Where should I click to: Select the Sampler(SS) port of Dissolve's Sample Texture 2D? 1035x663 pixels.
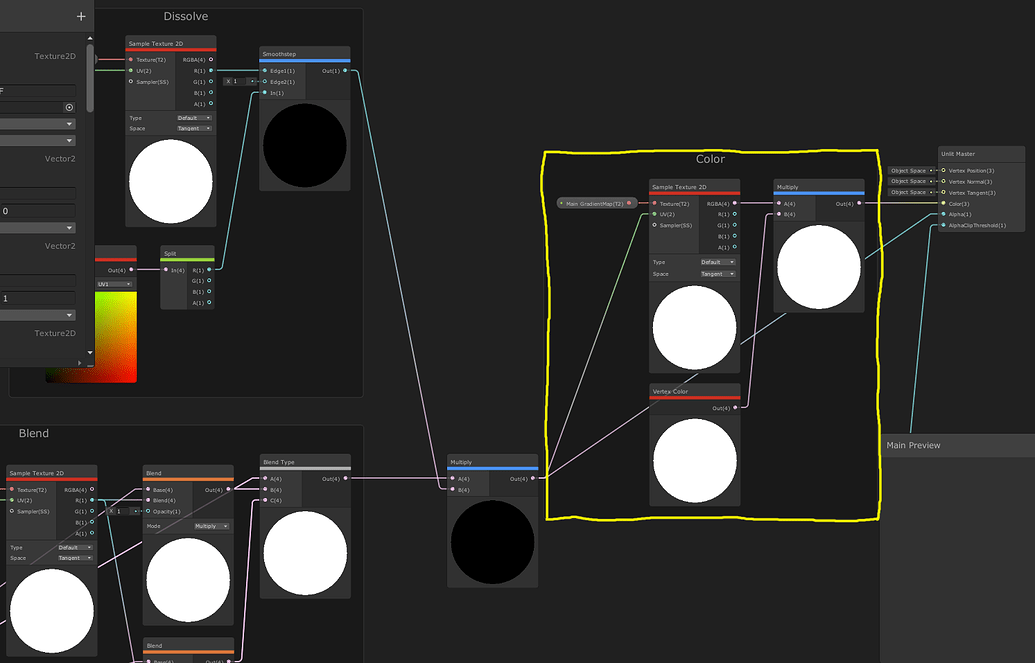[x=131, y=82]
